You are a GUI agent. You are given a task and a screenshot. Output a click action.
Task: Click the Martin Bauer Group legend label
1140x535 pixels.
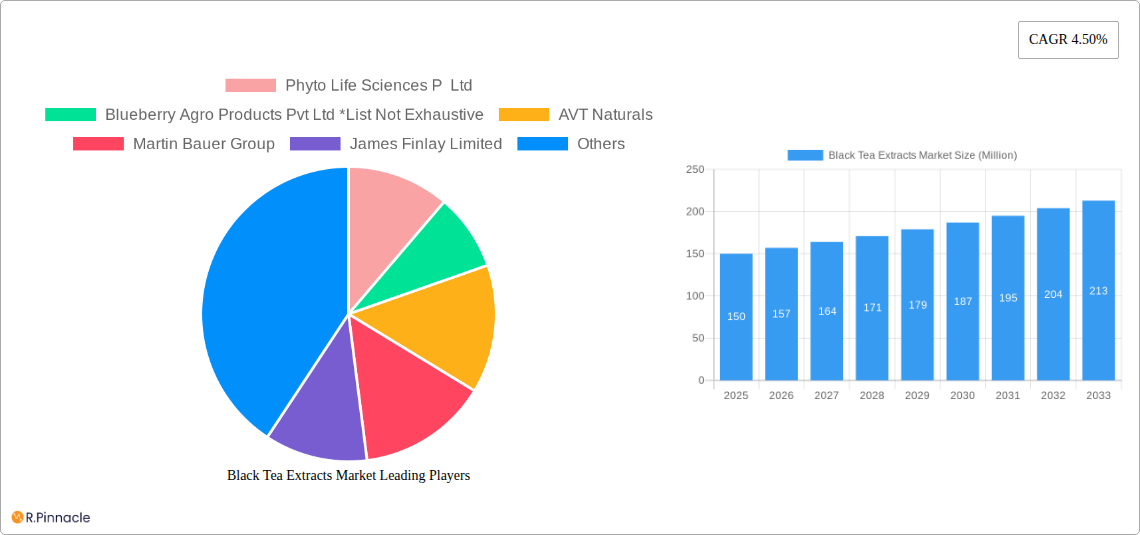click(x=204, y=144)
